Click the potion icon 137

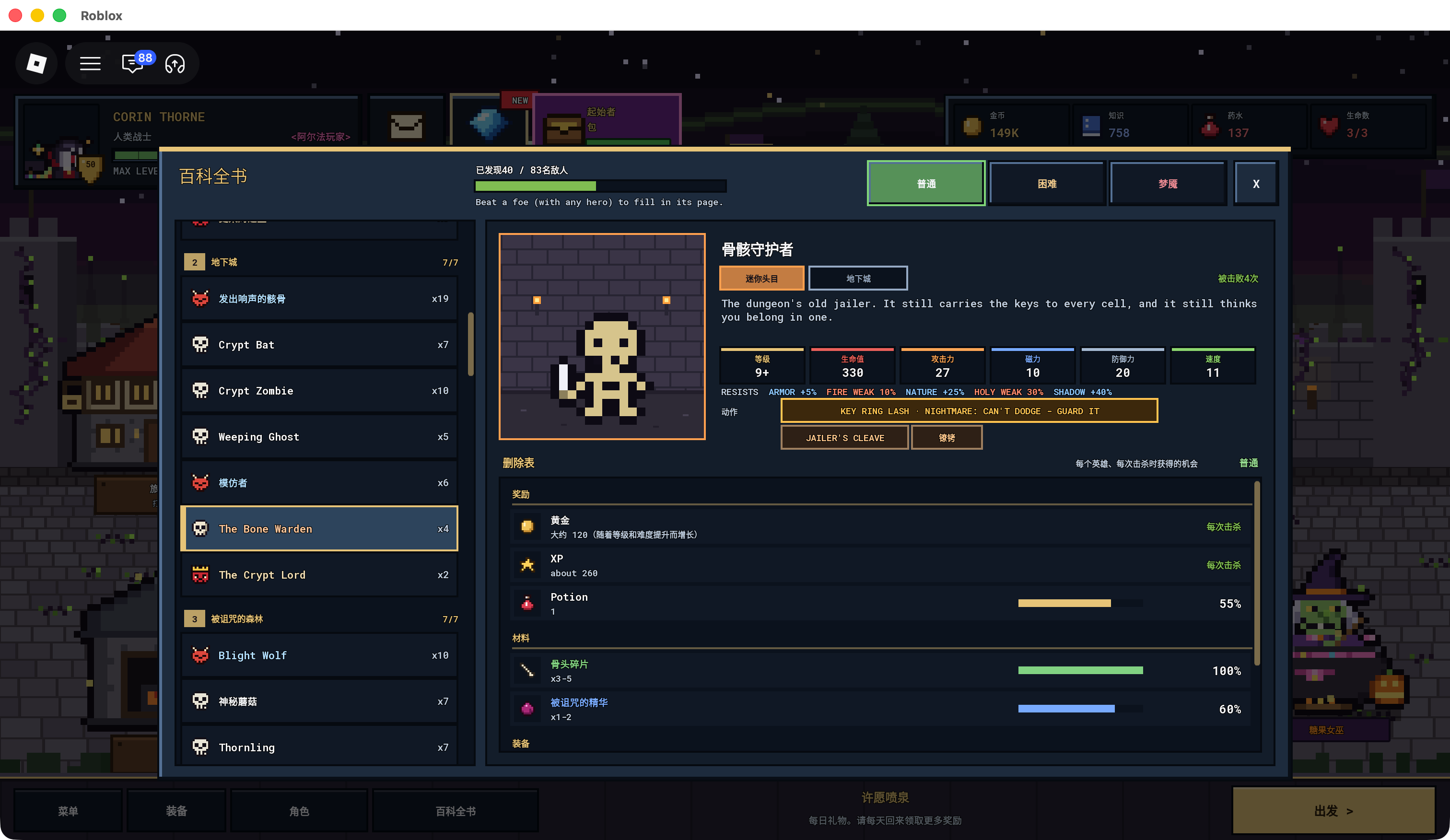click(x=1210, y=126)
